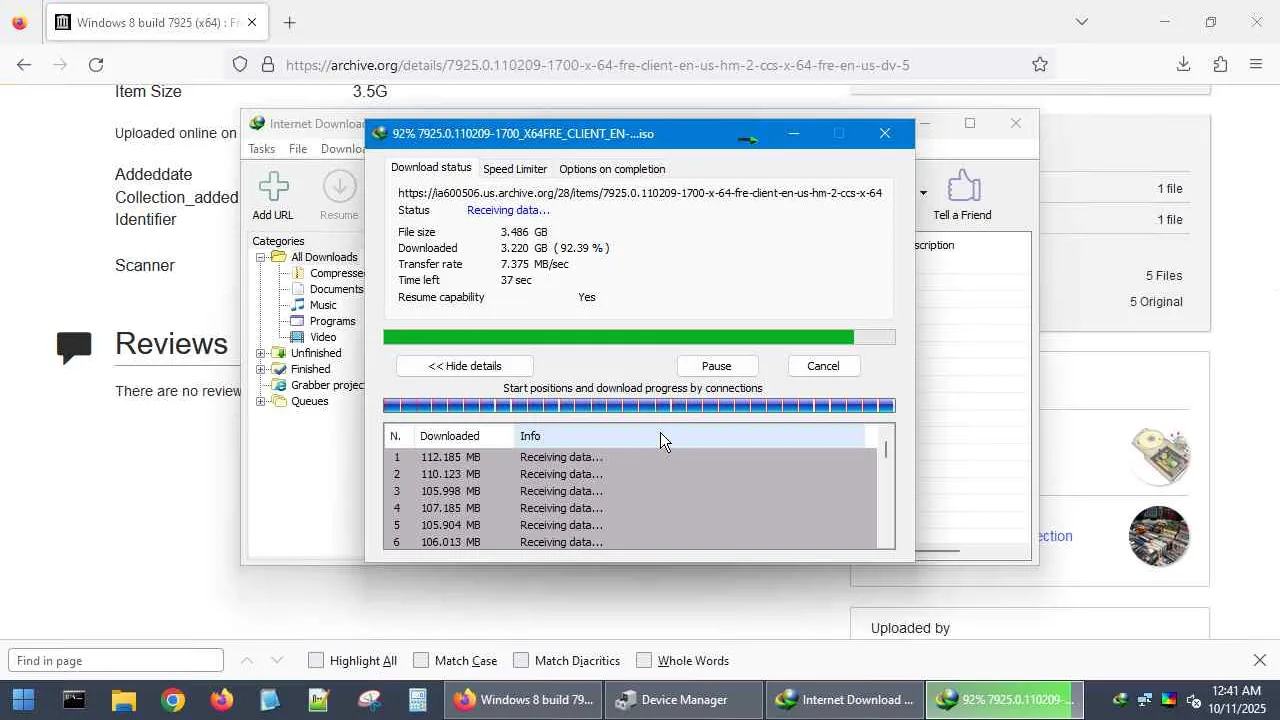The image size is (1280, 720).
Task: Click the IDM icon in the system tray
Action: 1120,700
